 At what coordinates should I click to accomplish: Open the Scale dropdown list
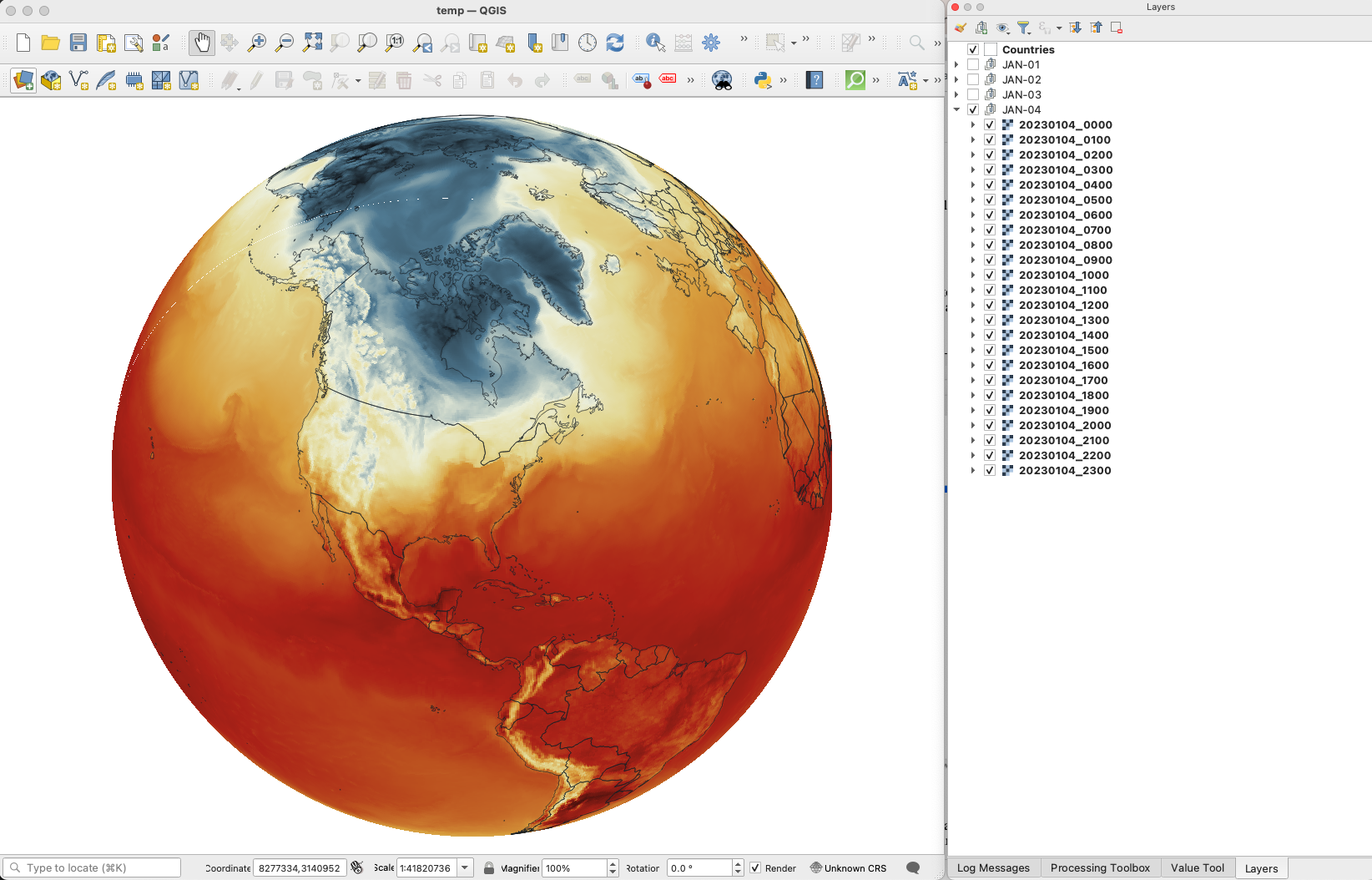click(x=466, y=868)
